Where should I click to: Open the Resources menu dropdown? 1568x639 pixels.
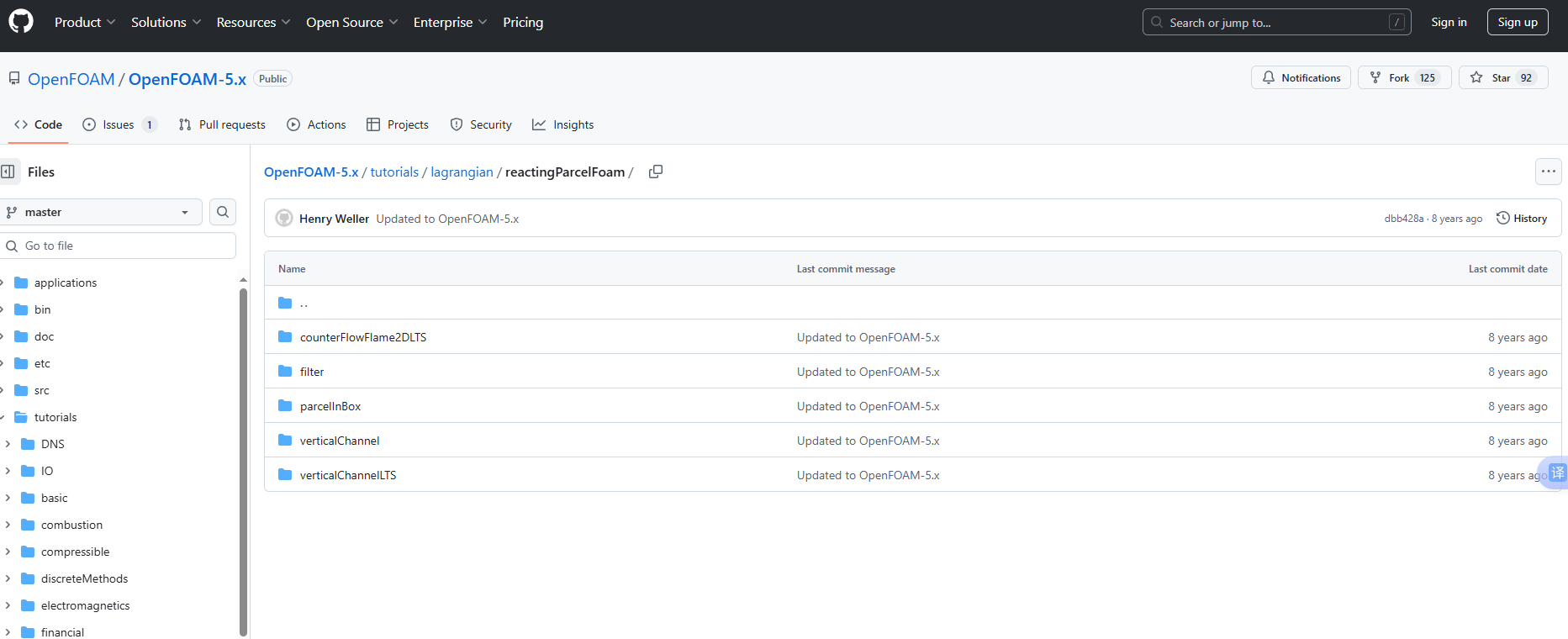point(253,22)
